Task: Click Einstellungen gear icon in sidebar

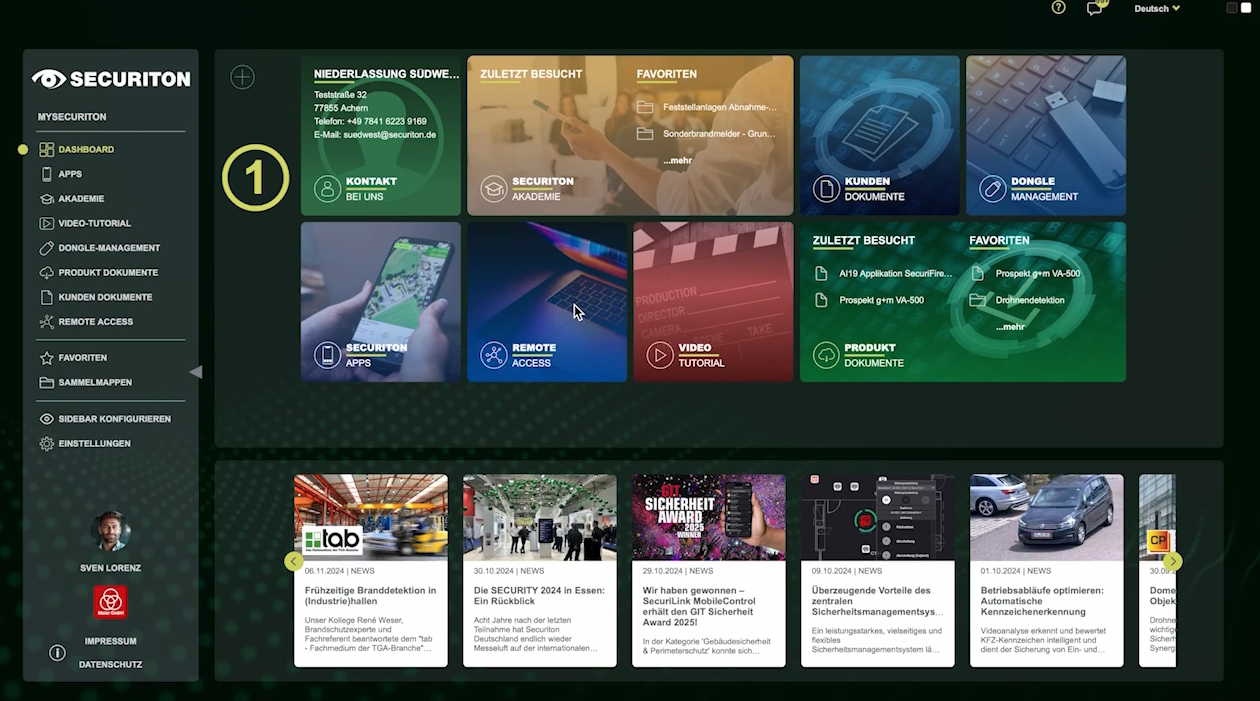Action: click(x=46, y=444)
